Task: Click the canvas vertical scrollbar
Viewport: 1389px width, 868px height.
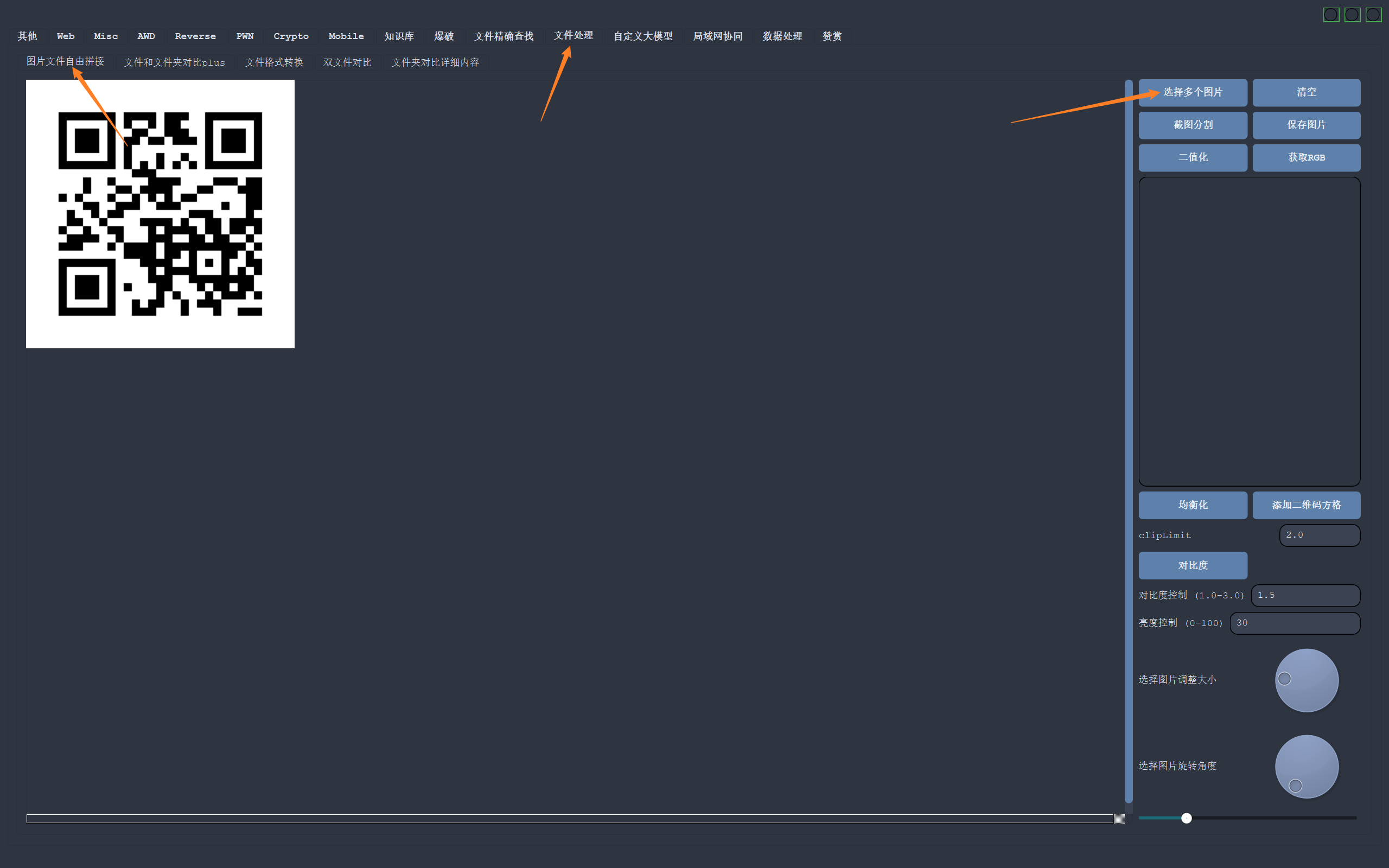Action: click(x=1129, y=441)
